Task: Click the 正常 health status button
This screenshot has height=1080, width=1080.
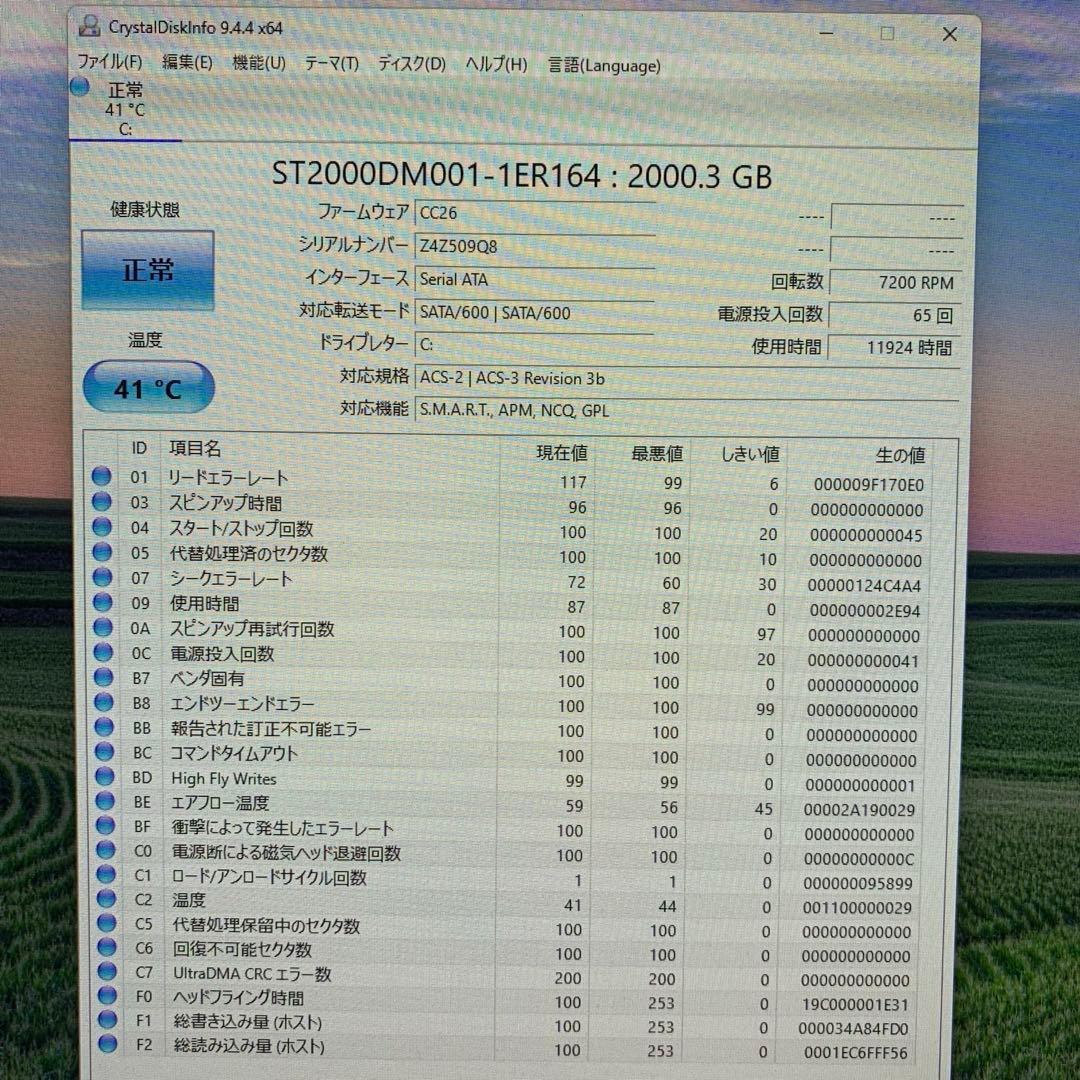Action: pyautogui.click(x=147, y=269)
